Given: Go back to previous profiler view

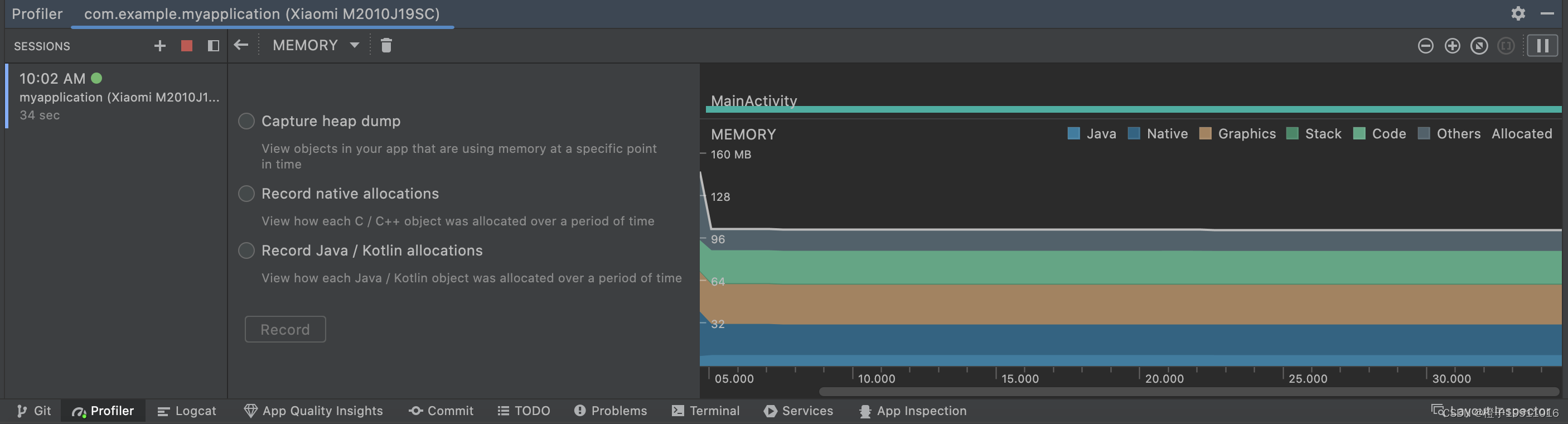Looking at the screenshot, I should pyautogui.click(x=241, y=45).
